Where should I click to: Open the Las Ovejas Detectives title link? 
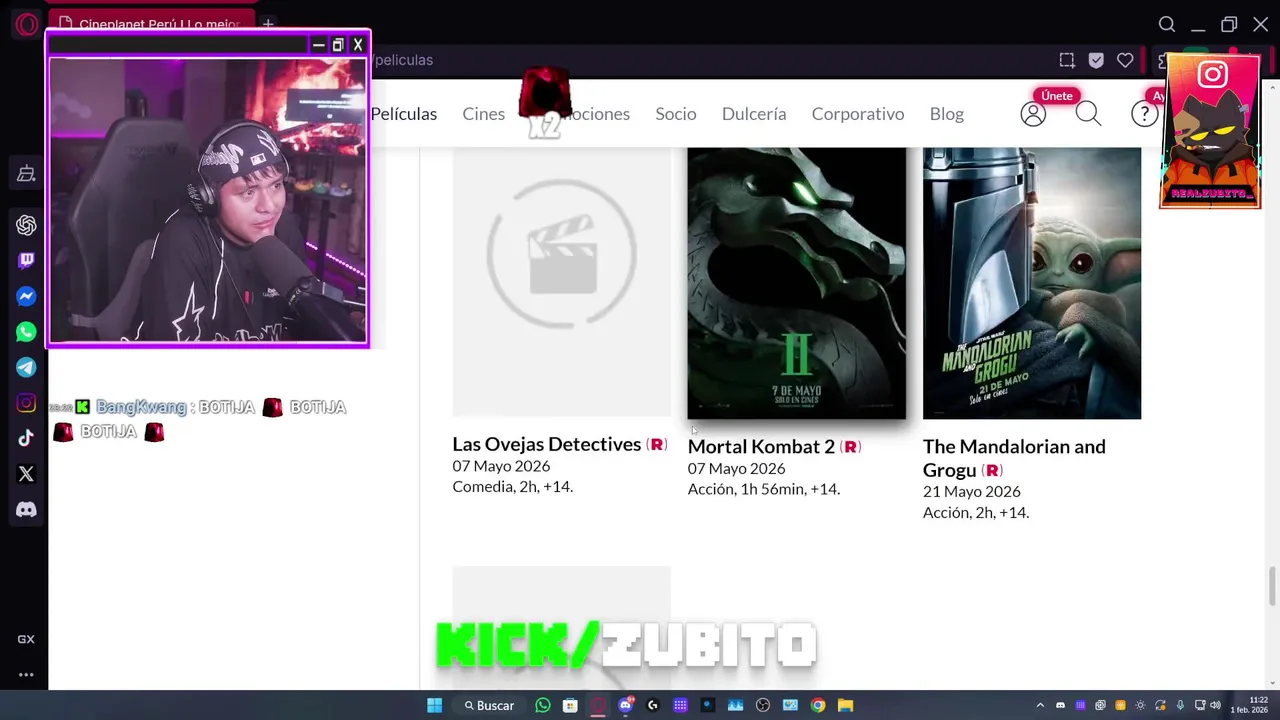(x=546, y=444)
